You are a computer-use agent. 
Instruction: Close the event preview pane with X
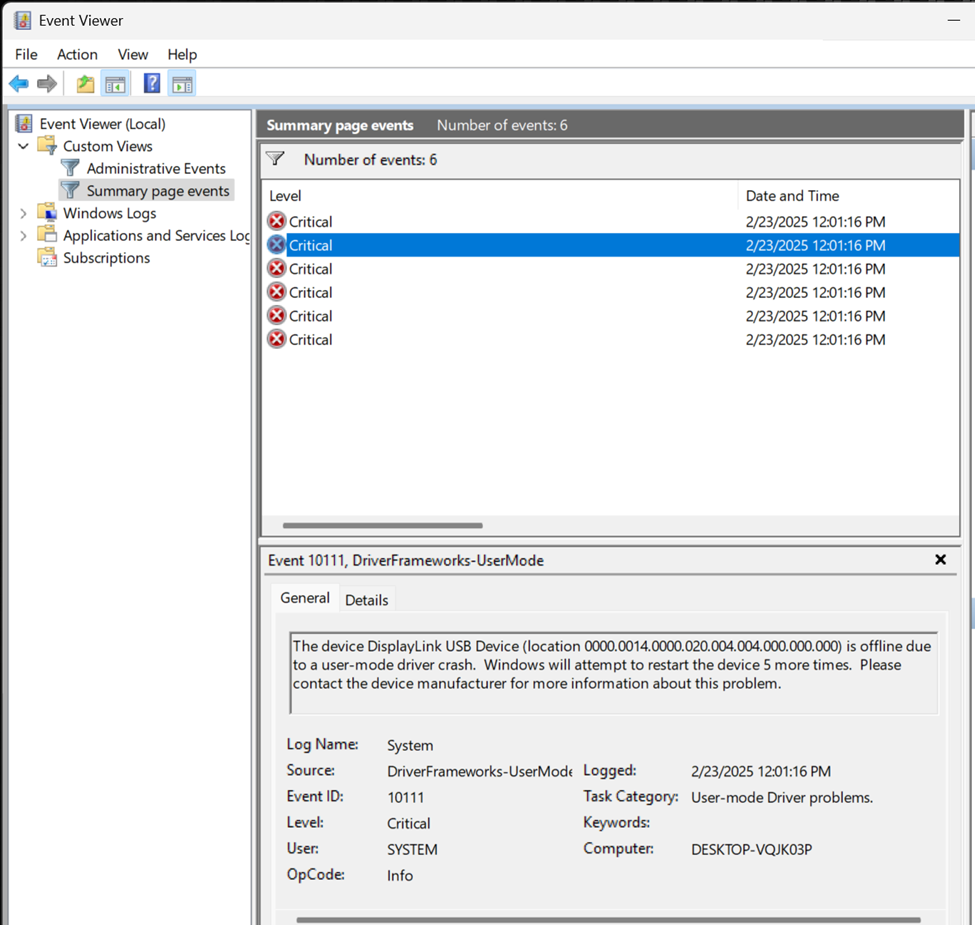pyautogui.click(x=940, y=559)
